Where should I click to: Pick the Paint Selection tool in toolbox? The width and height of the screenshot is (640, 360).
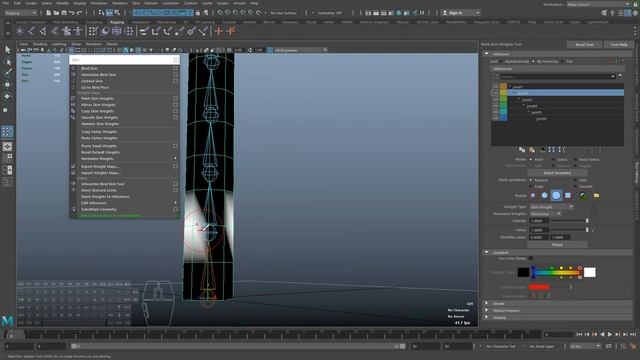(7, 73)
